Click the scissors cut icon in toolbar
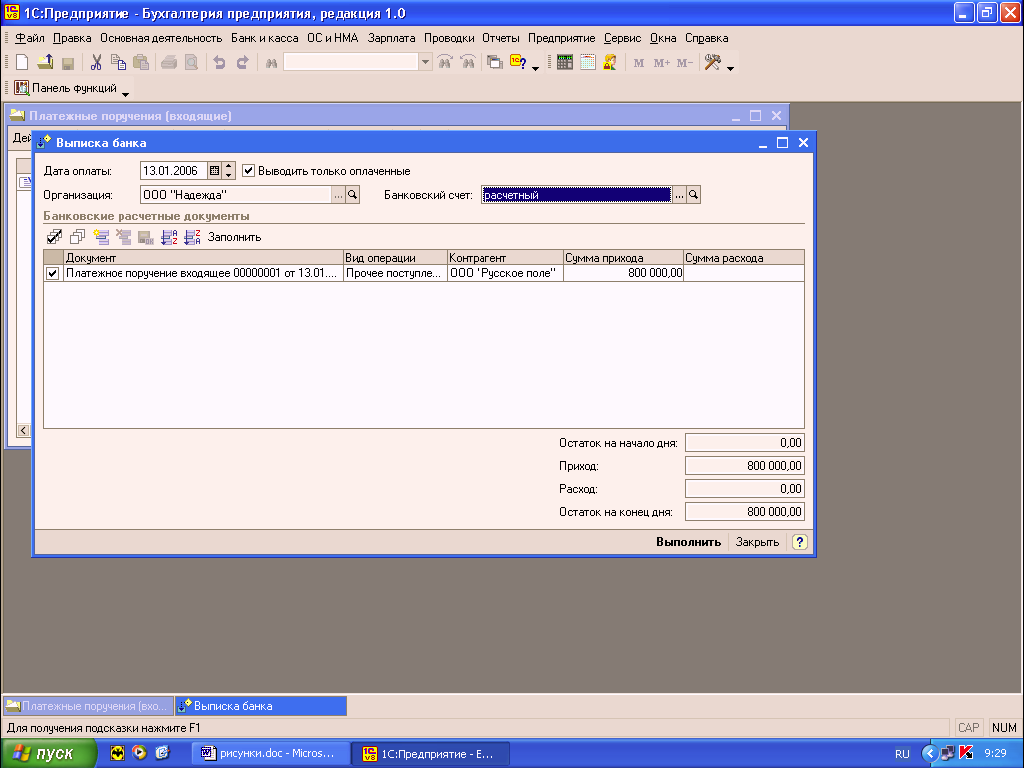The width and height of the screenshot is (1024, 768). coord(96,62)
